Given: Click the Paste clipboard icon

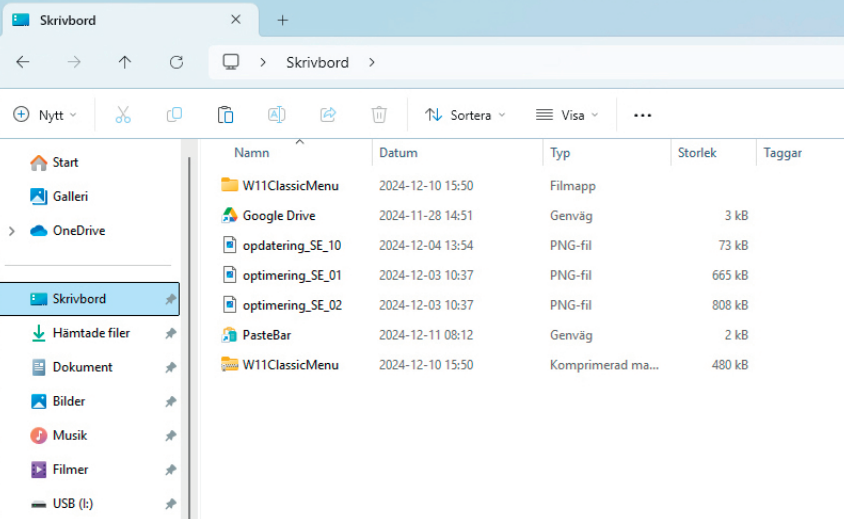Looking at the screenshot, I should pos(225,115).
